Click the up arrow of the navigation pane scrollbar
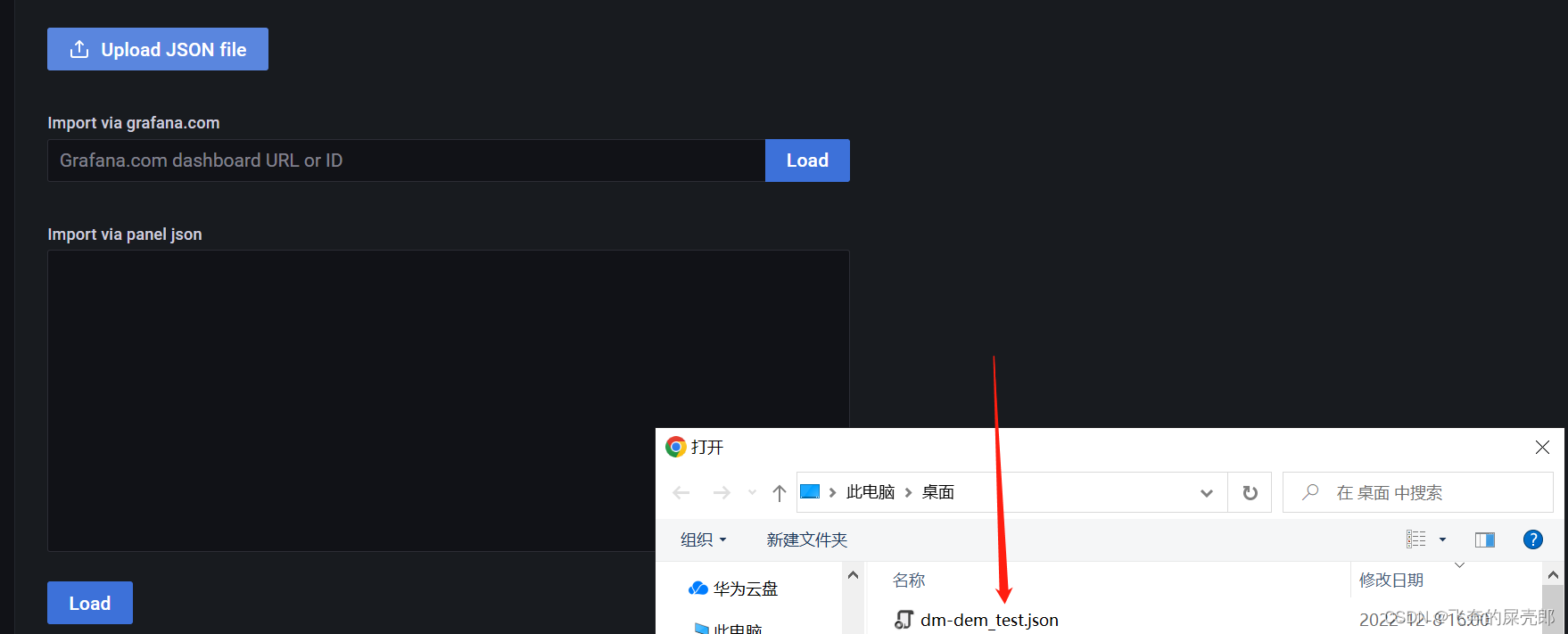The width and height of the screenshot is (1568, 634). point(854,575)
